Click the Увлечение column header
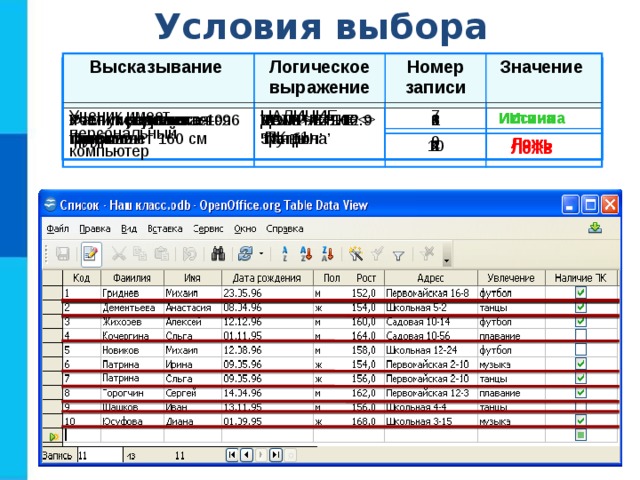The height and width of the screenshot is (480, 640). (511, 278)
